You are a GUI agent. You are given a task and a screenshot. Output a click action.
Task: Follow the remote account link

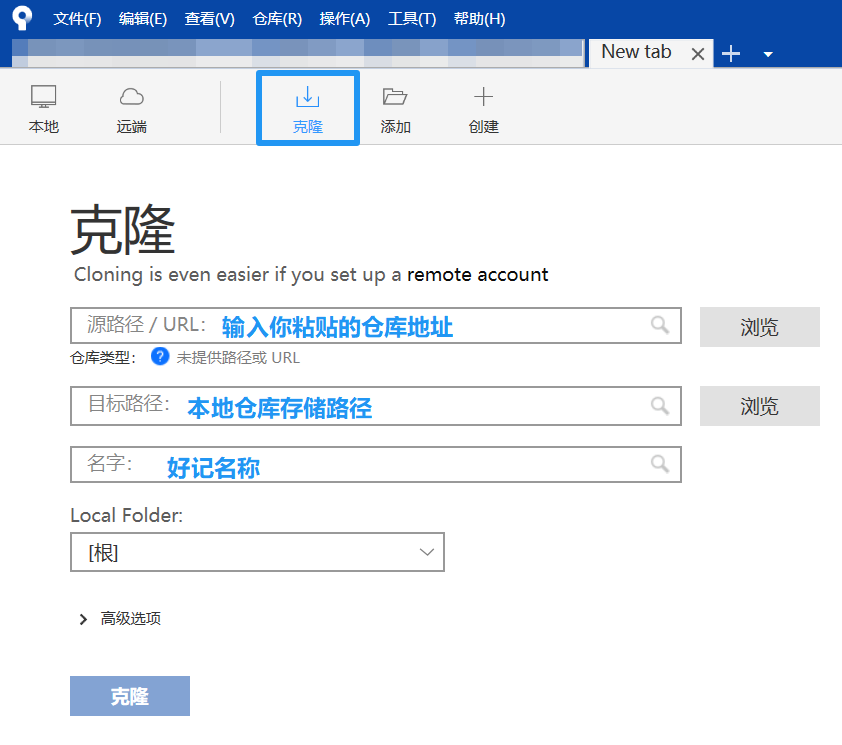point(477,274)
